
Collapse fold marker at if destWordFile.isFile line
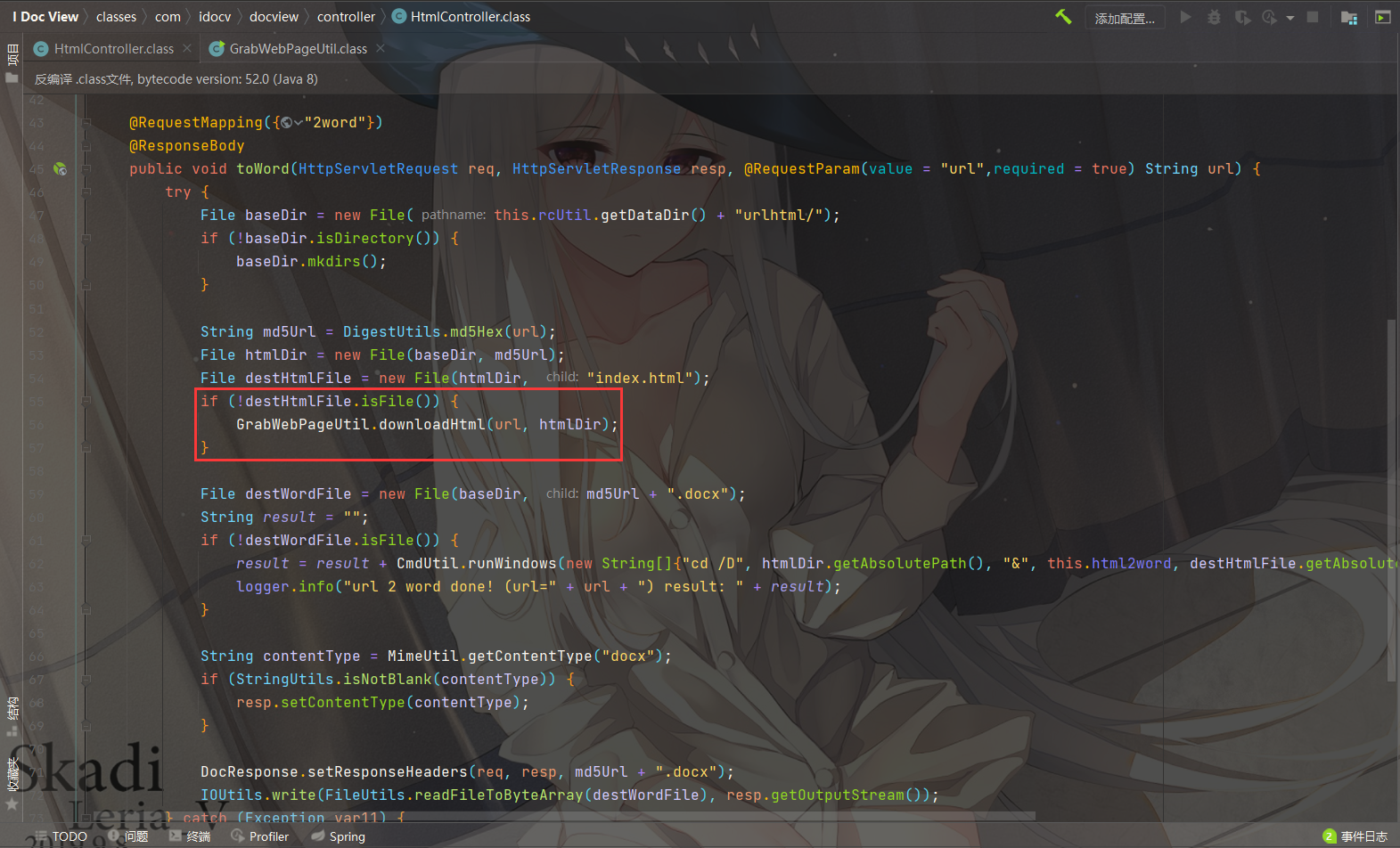tap(86, 541)
